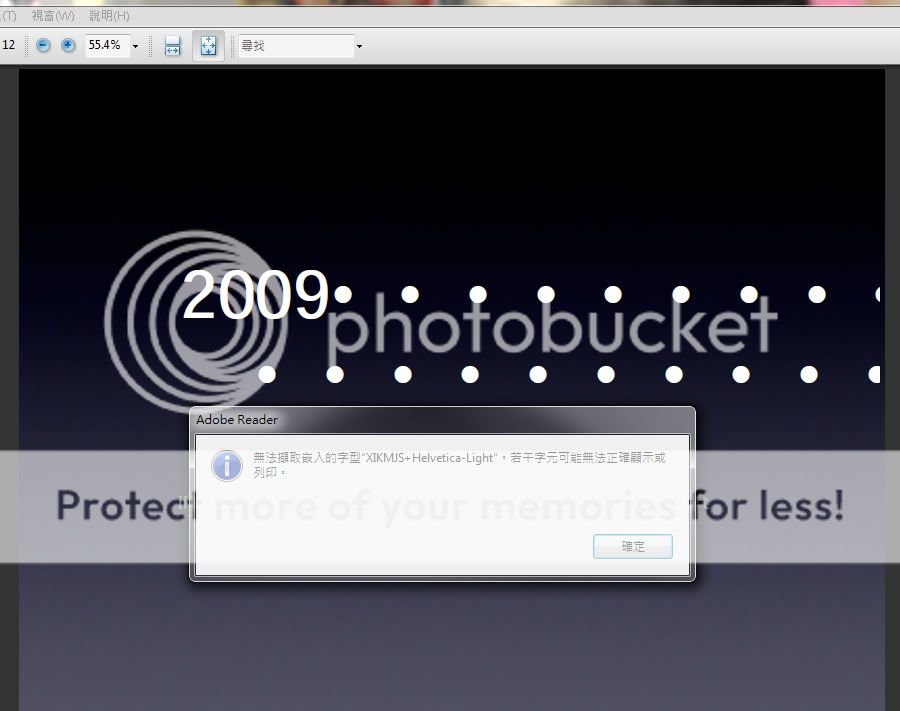Toggle the fit full page icon

click(x=208, y=46)
